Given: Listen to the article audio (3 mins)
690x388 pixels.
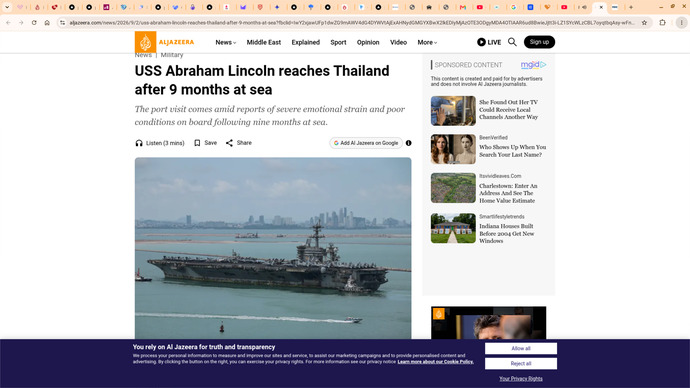Looking at the screenshot, I should point(160,143).
